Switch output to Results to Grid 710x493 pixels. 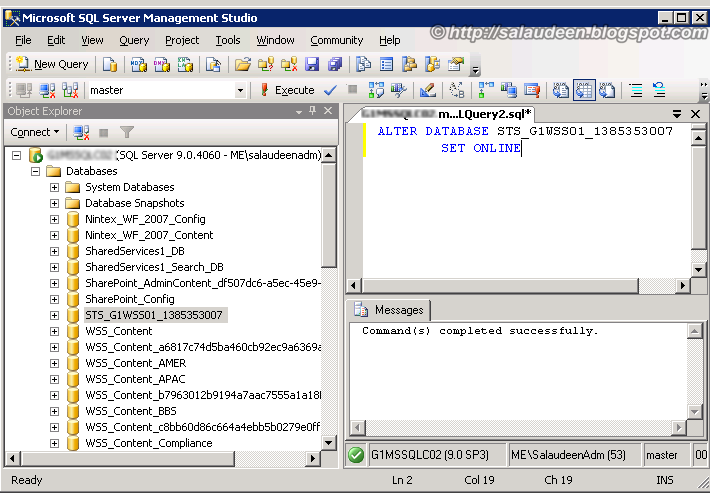[x=584, y=90]
